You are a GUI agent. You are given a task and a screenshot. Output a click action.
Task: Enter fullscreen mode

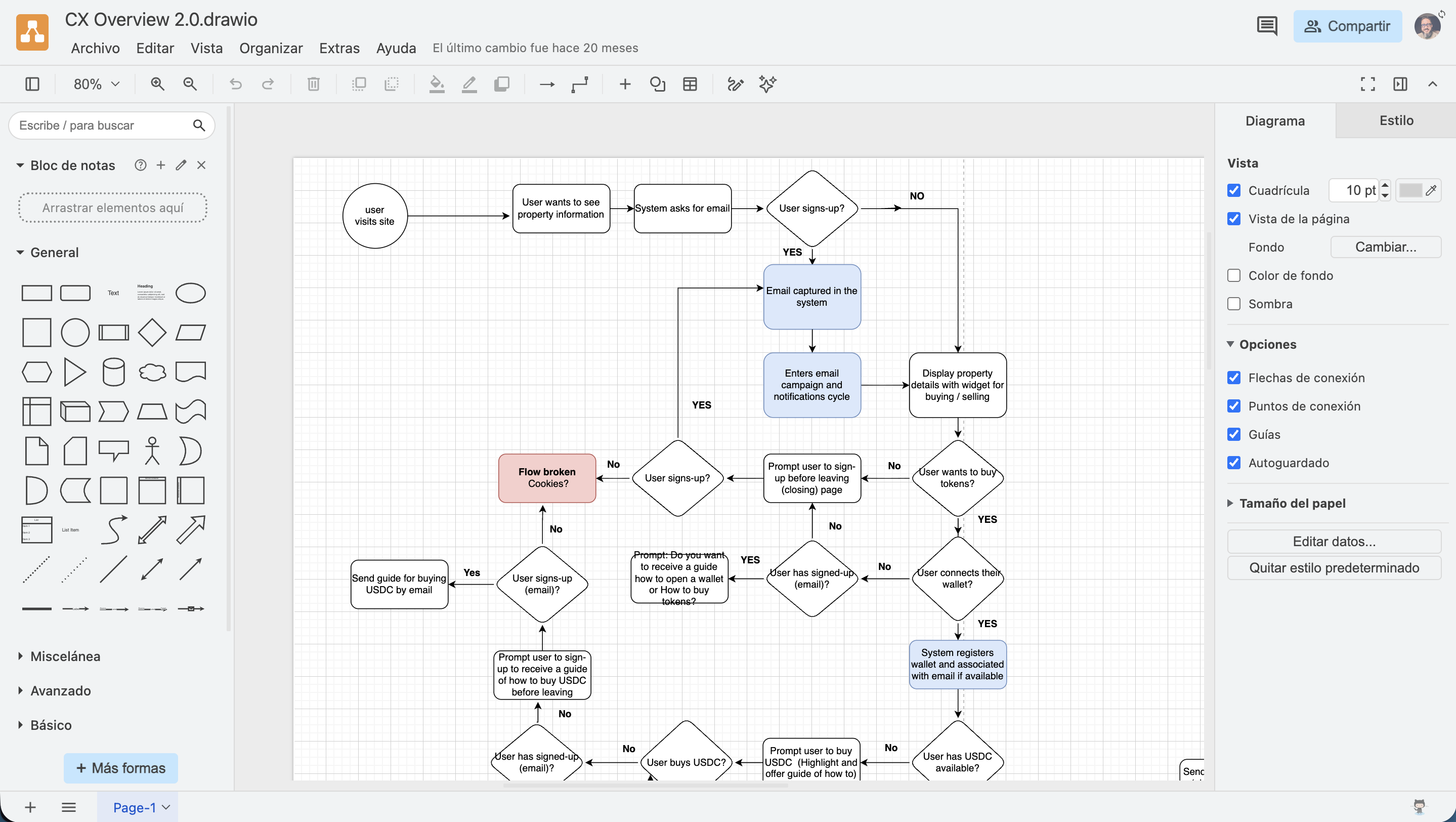(x=1367, y=84)
